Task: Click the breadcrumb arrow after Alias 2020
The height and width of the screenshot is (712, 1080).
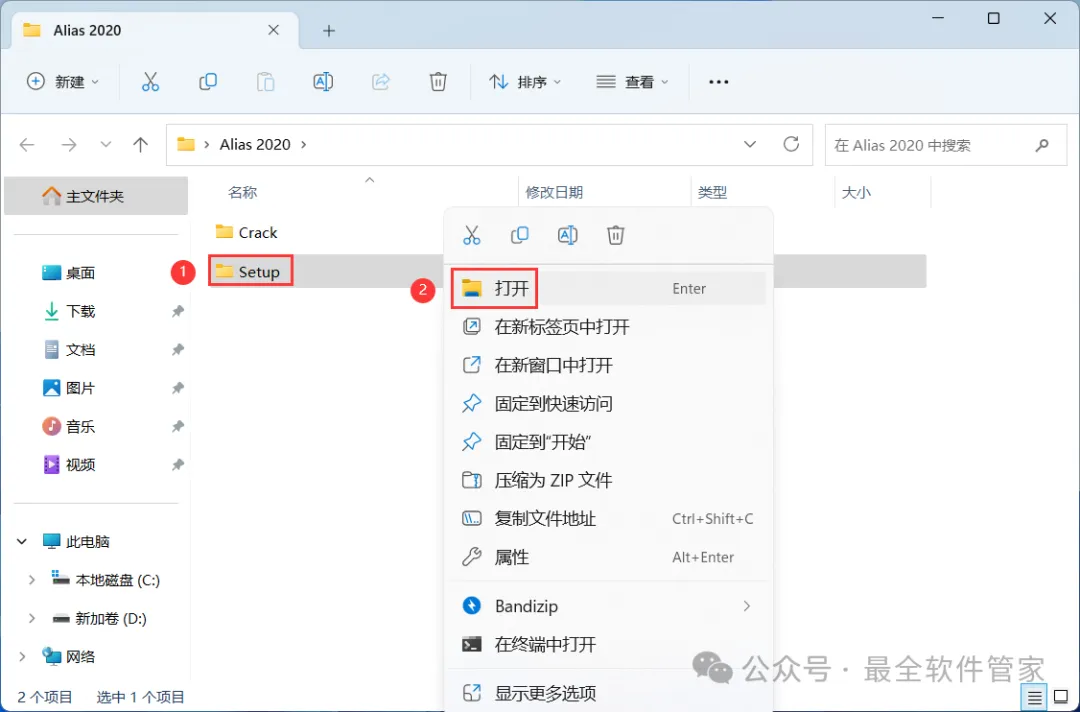Action: click(x=304, y=145)
